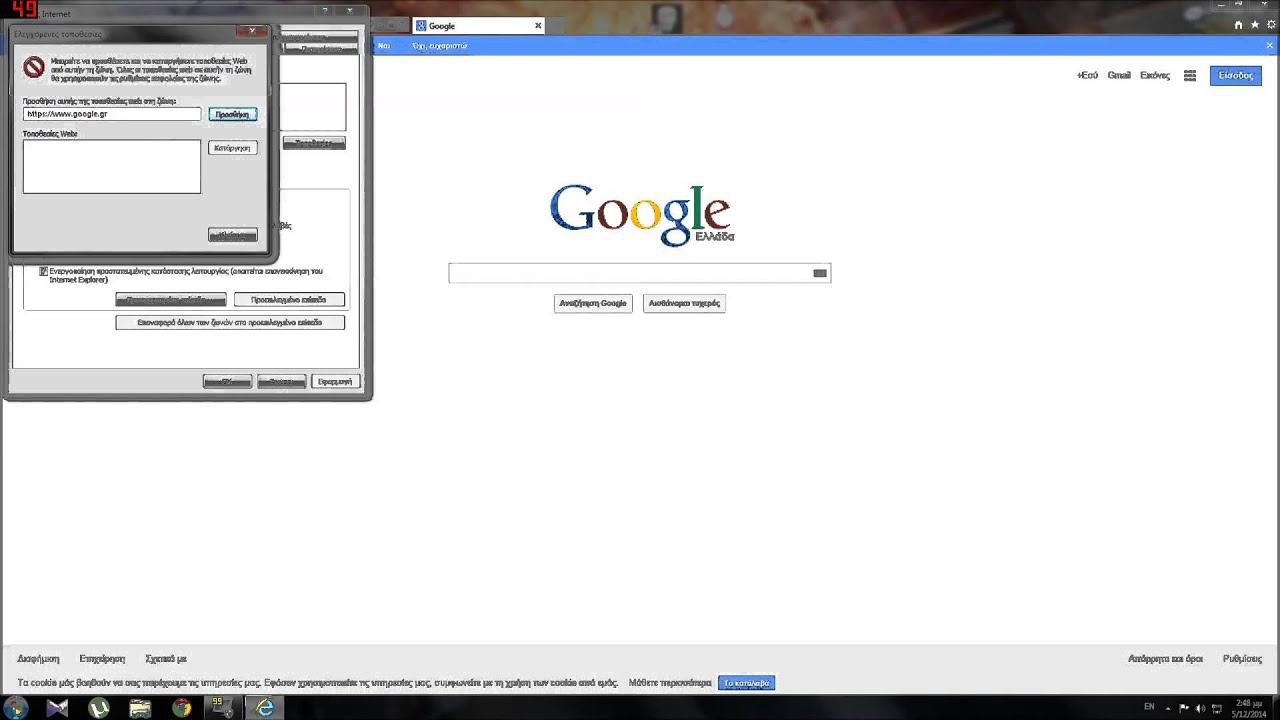The height and width of the screenshot is (720, 1280).
Task: Toggle the protected mode checkbox
Action: pyautogui.click(x=44, y=271)
